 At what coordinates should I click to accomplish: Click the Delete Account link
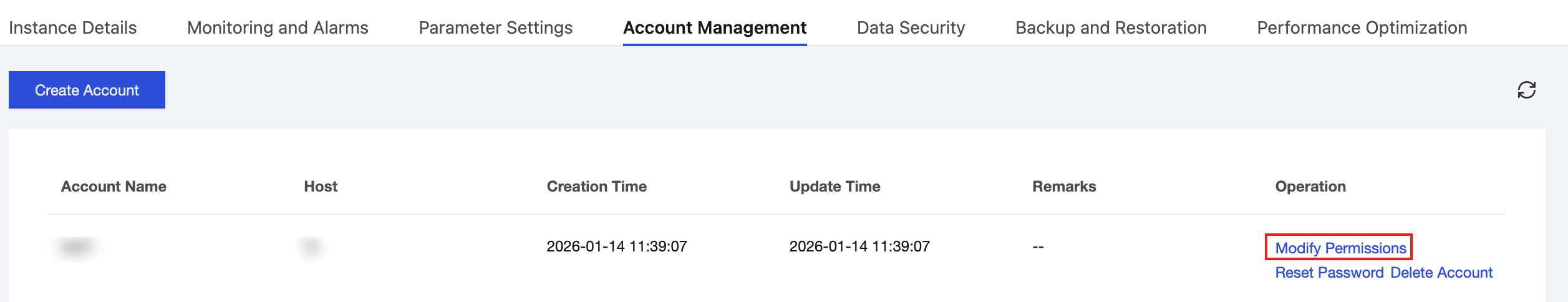(1441, 273)
